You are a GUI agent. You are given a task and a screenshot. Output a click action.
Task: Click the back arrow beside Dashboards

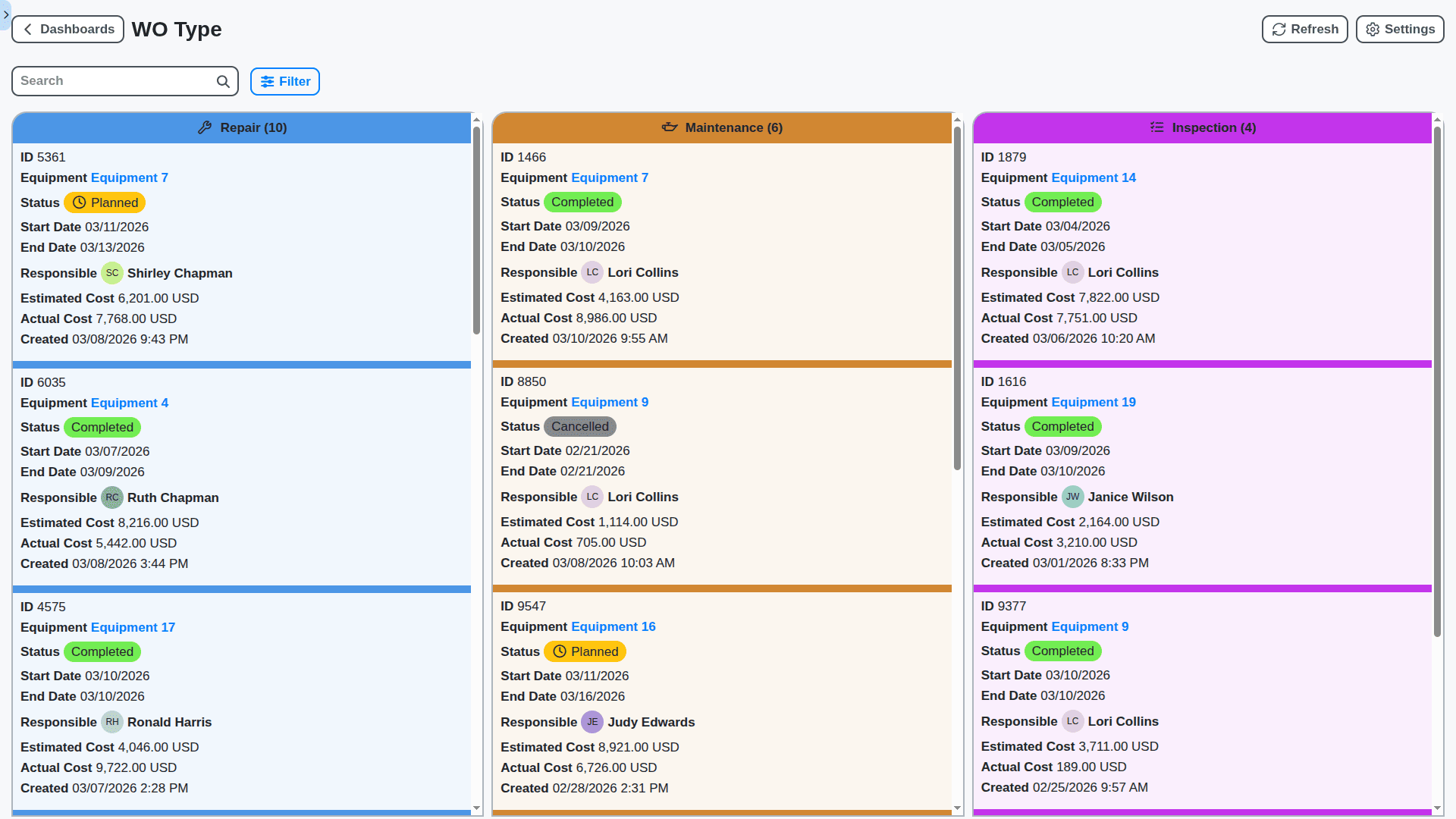click(27, 29)
